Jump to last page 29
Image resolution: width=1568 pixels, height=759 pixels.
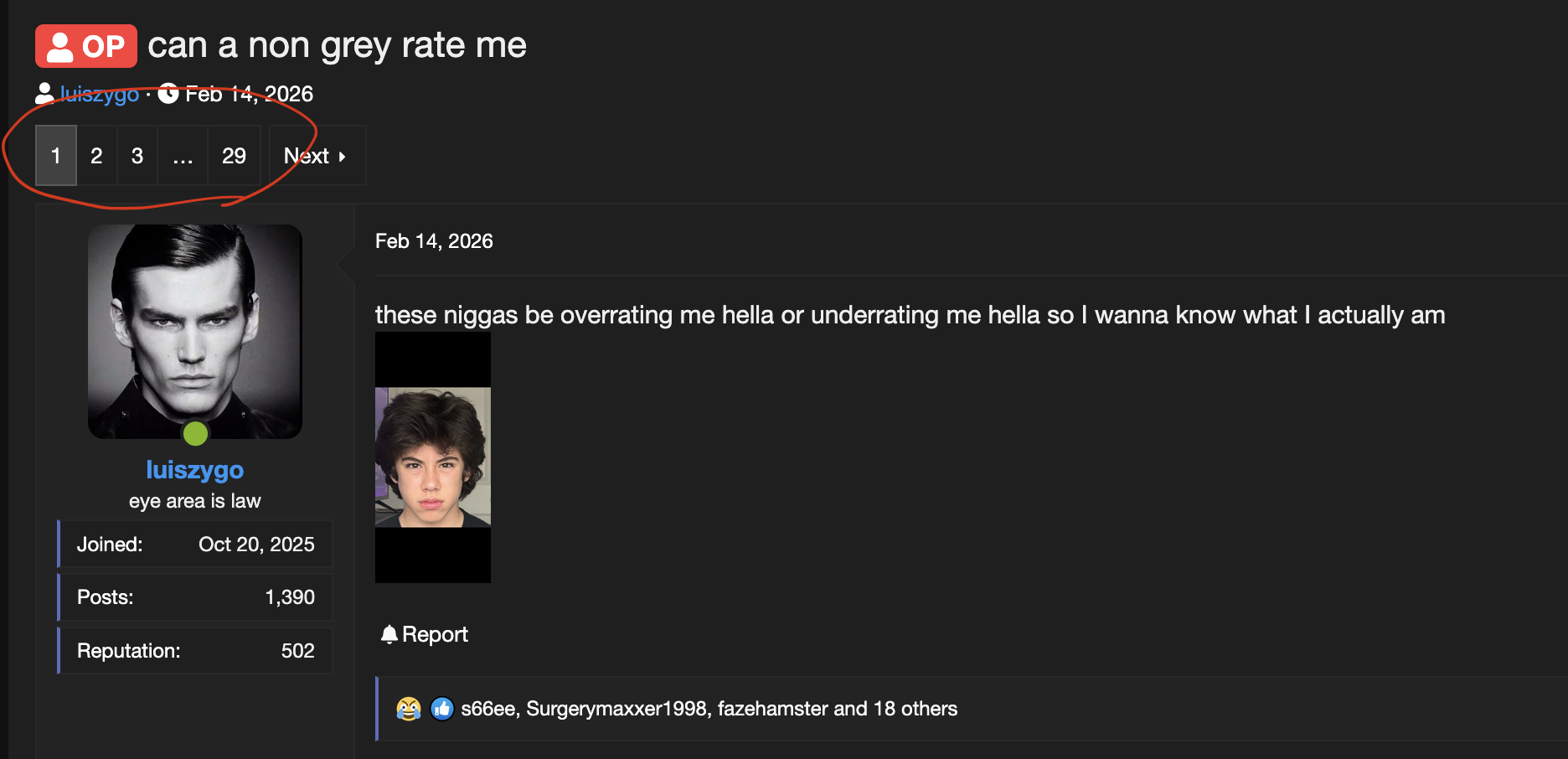pos(234,156)
